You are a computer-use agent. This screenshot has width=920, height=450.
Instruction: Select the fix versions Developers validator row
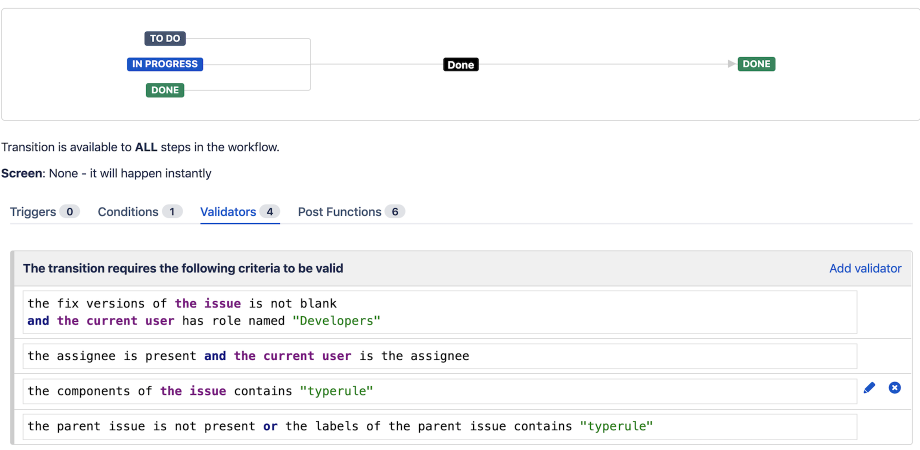pyautogui.click(x=440, y=312)
